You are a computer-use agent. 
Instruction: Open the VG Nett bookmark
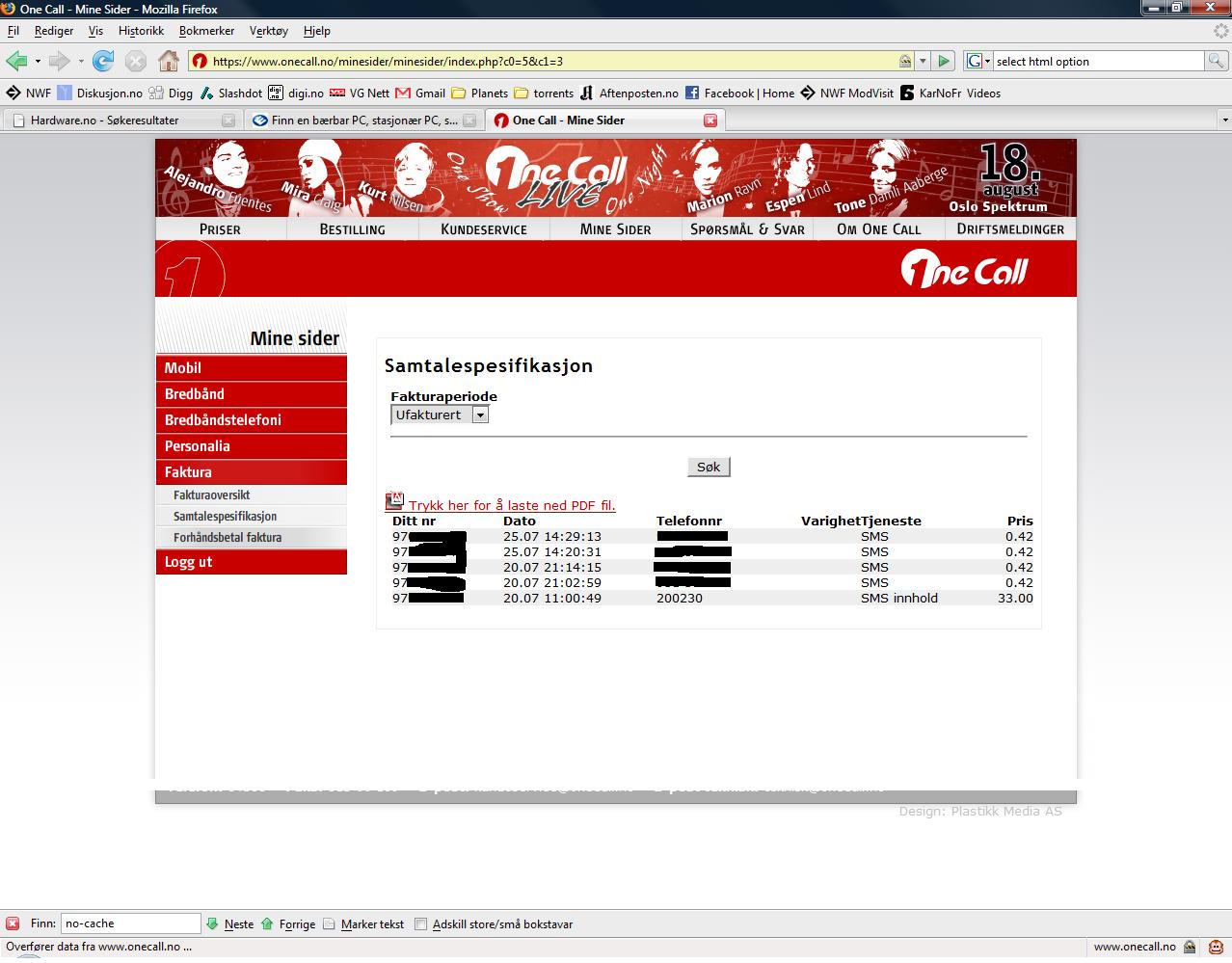click(360, 94)
